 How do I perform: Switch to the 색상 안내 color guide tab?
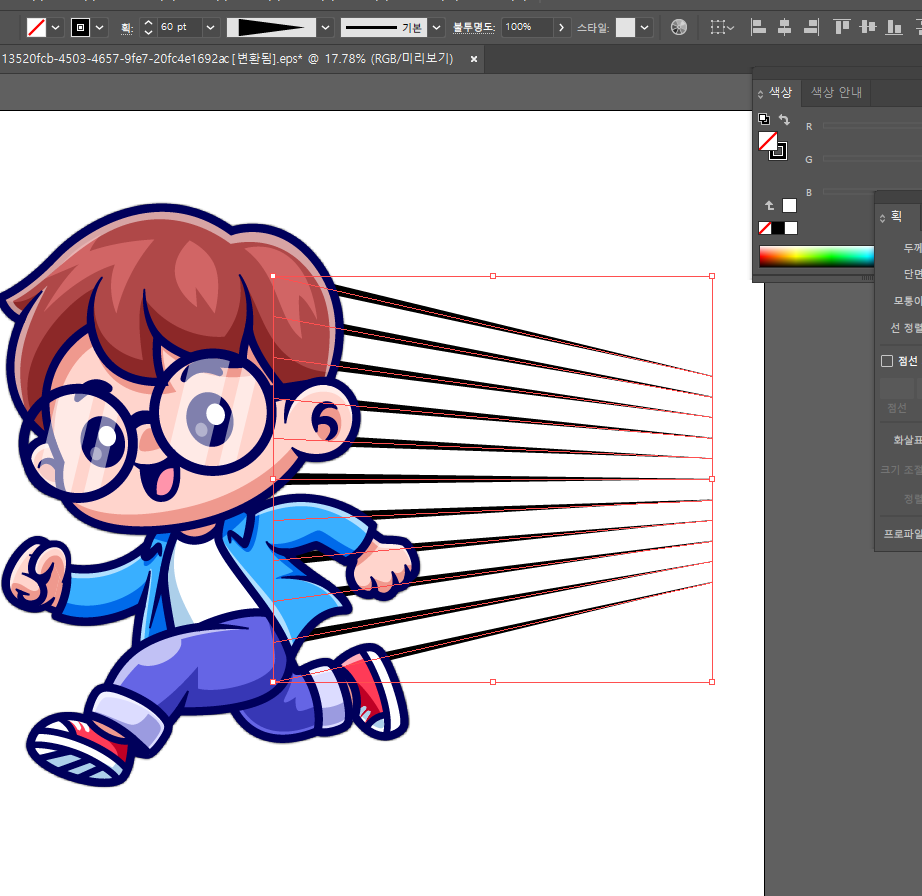click(836, 92)
